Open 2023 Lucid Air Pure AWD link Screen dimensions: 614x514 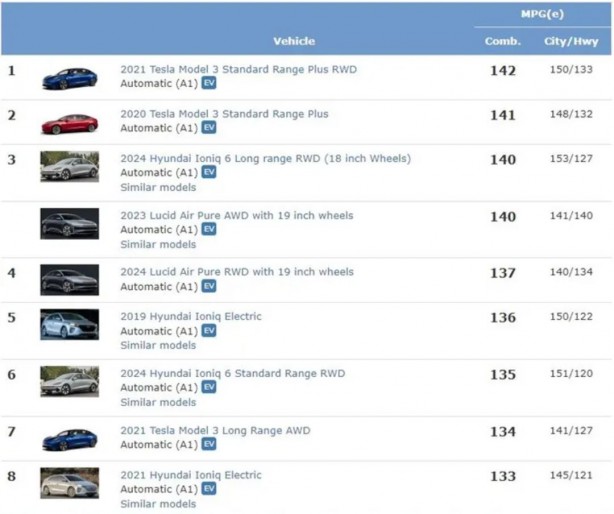point(236,215)
